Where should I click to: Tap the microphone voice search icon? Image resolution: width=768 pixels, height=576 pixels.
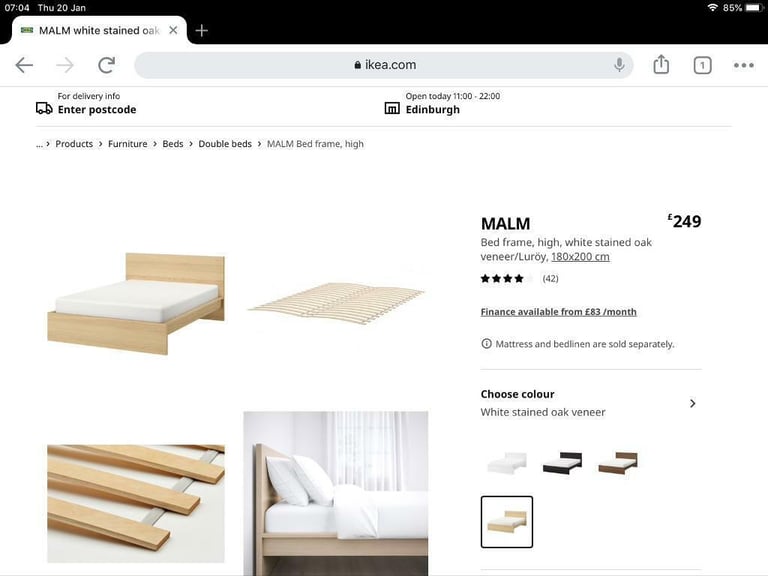point(619,65)
